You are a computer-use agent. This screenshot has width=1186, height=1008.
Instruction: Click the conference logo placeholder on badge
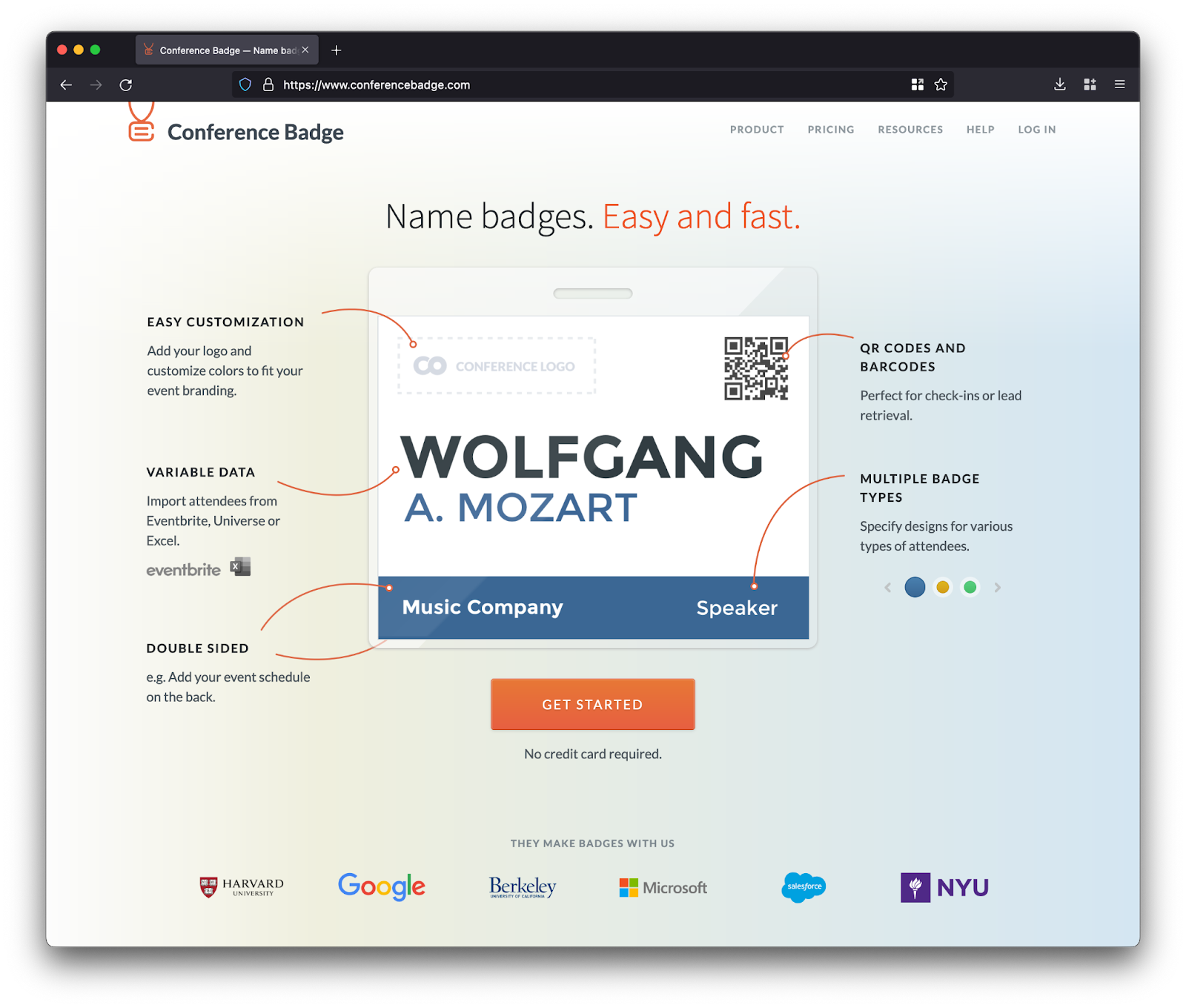tap(497, 366)
